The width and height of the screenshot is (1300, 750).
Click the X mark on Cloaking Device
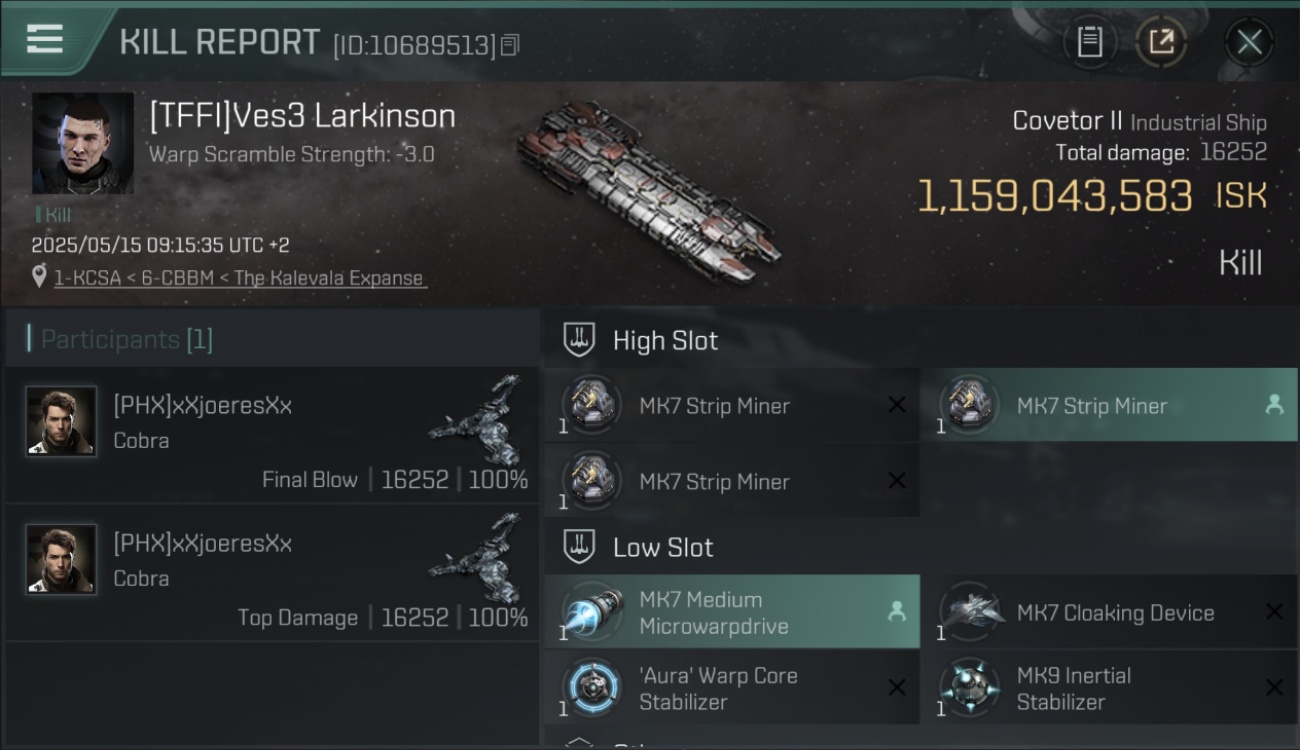click(1274, 612)
